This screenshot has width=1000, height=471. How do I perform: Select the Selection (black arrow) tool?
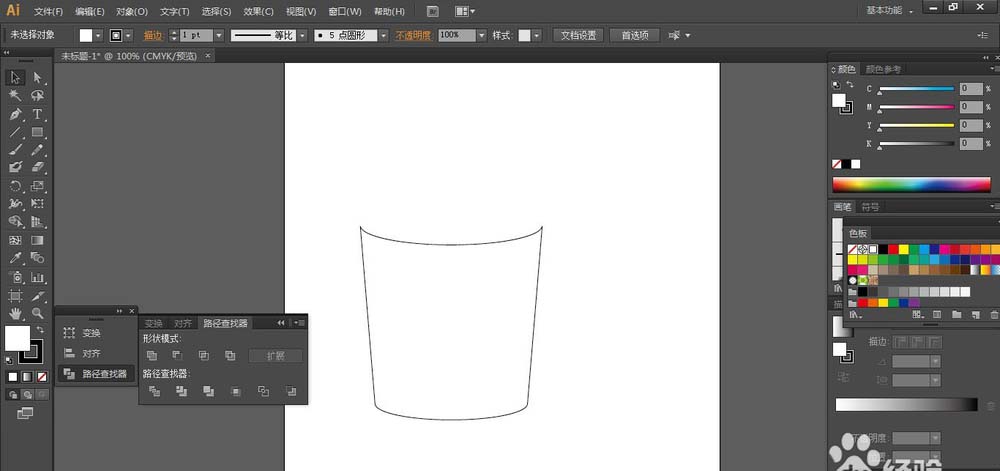[15, 78]
